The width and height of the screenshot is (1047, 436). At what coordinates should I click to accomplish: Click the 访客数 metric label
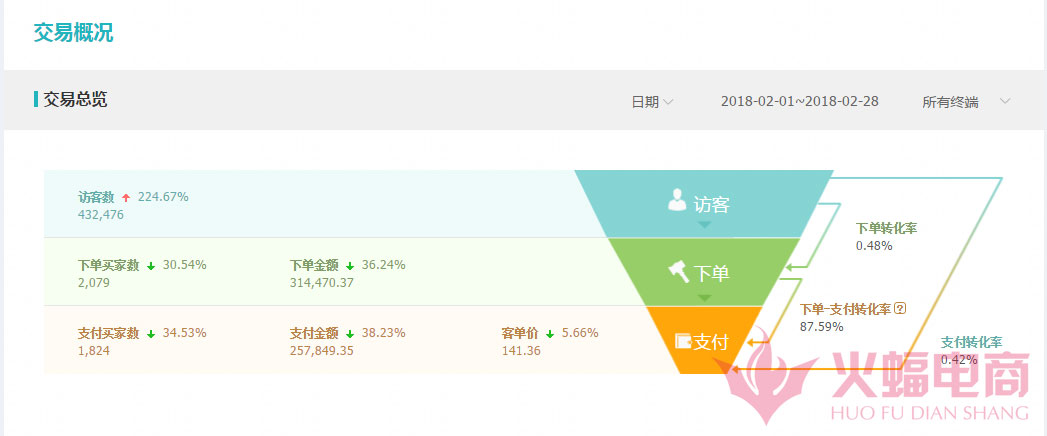click(96, 197)
